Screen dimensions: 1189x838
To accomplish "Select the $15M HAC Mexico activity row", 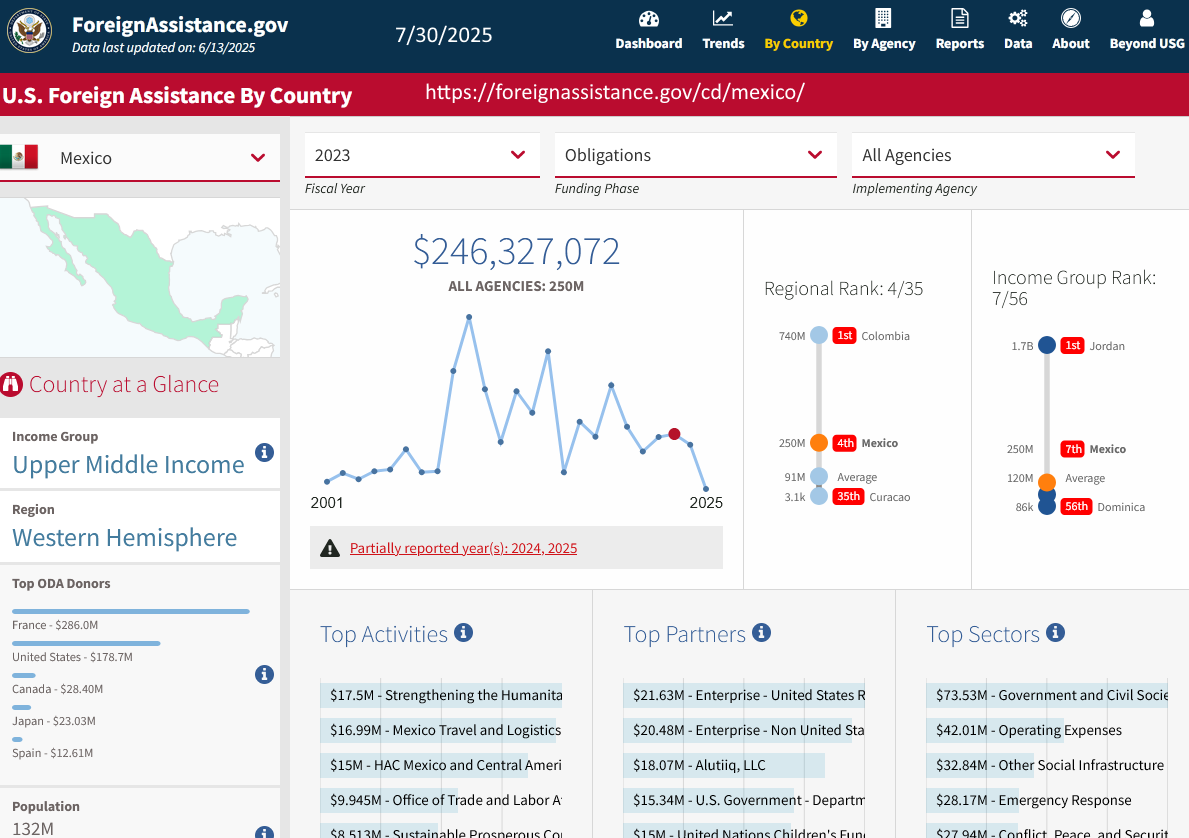I will [441, 764].
